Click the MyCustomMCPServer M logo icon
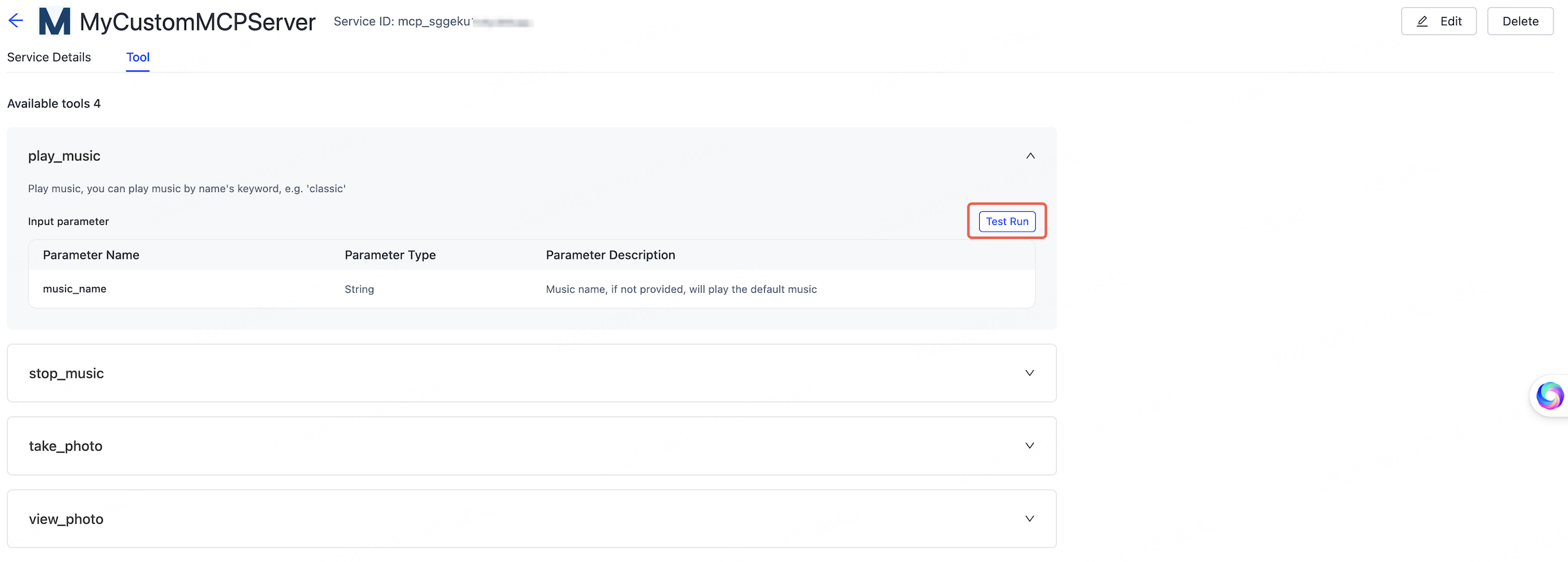 [55, 21]
